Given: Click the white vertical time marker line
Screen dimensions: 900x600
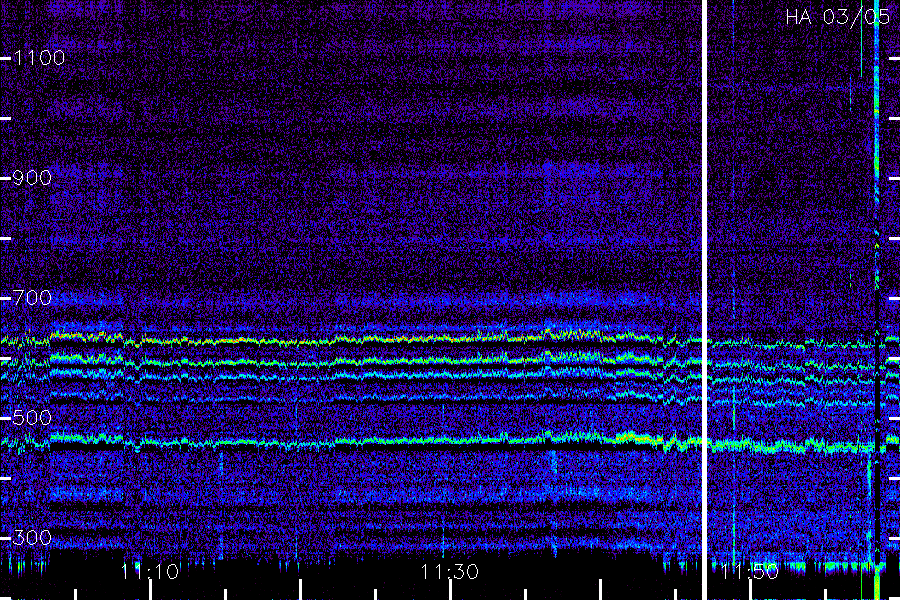Looking at the screenshot, I should pos(704,300).
